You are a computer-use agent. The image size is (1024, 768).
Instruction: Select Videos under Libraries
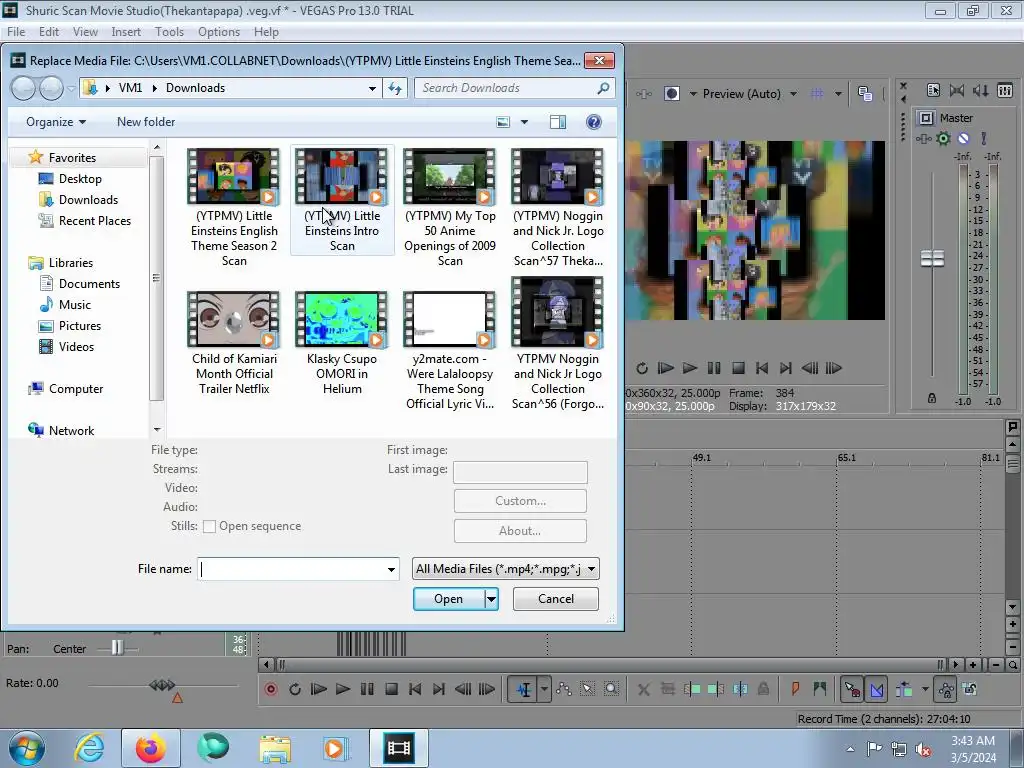coord(76,347)
